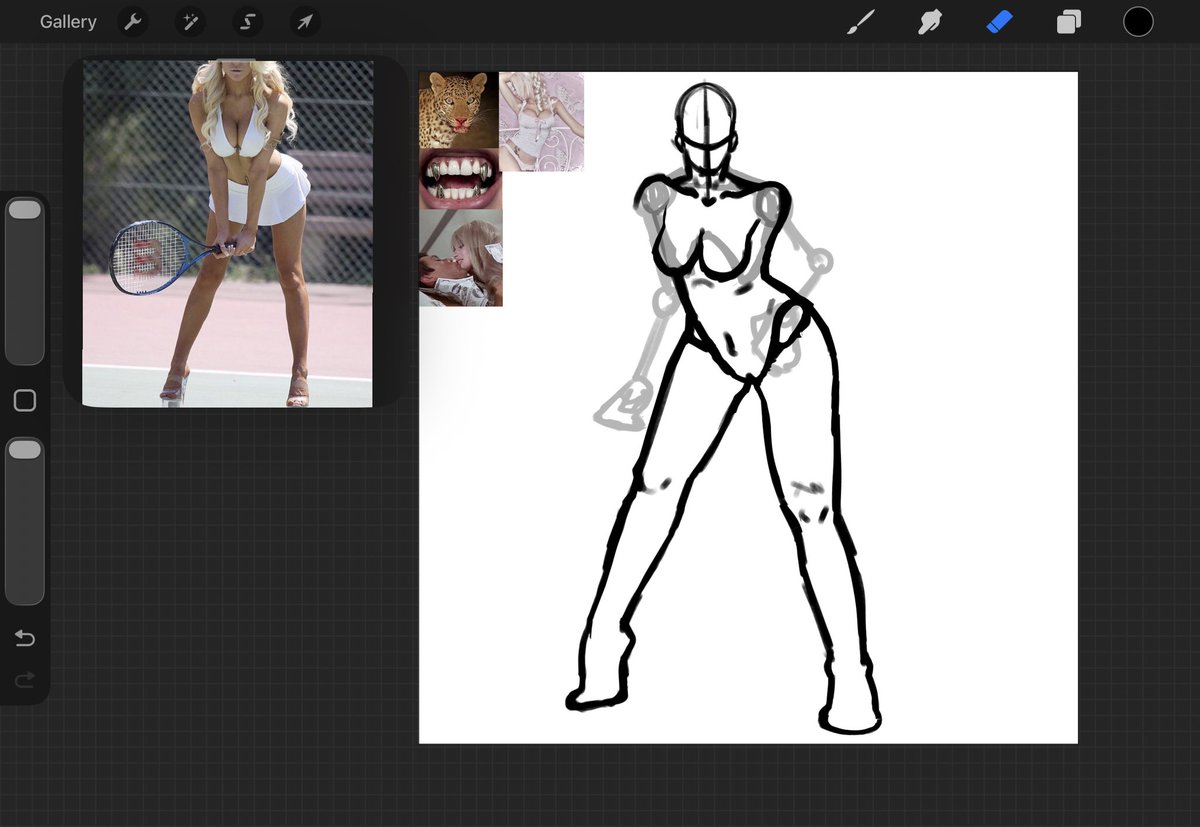Select the Brush tool

point(860,22)
